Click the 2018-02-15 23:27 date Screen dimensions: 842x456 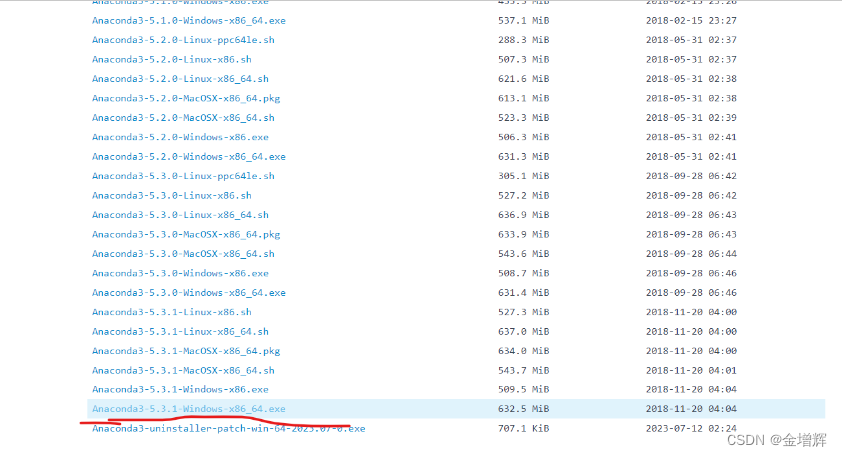tap(691, 20)
